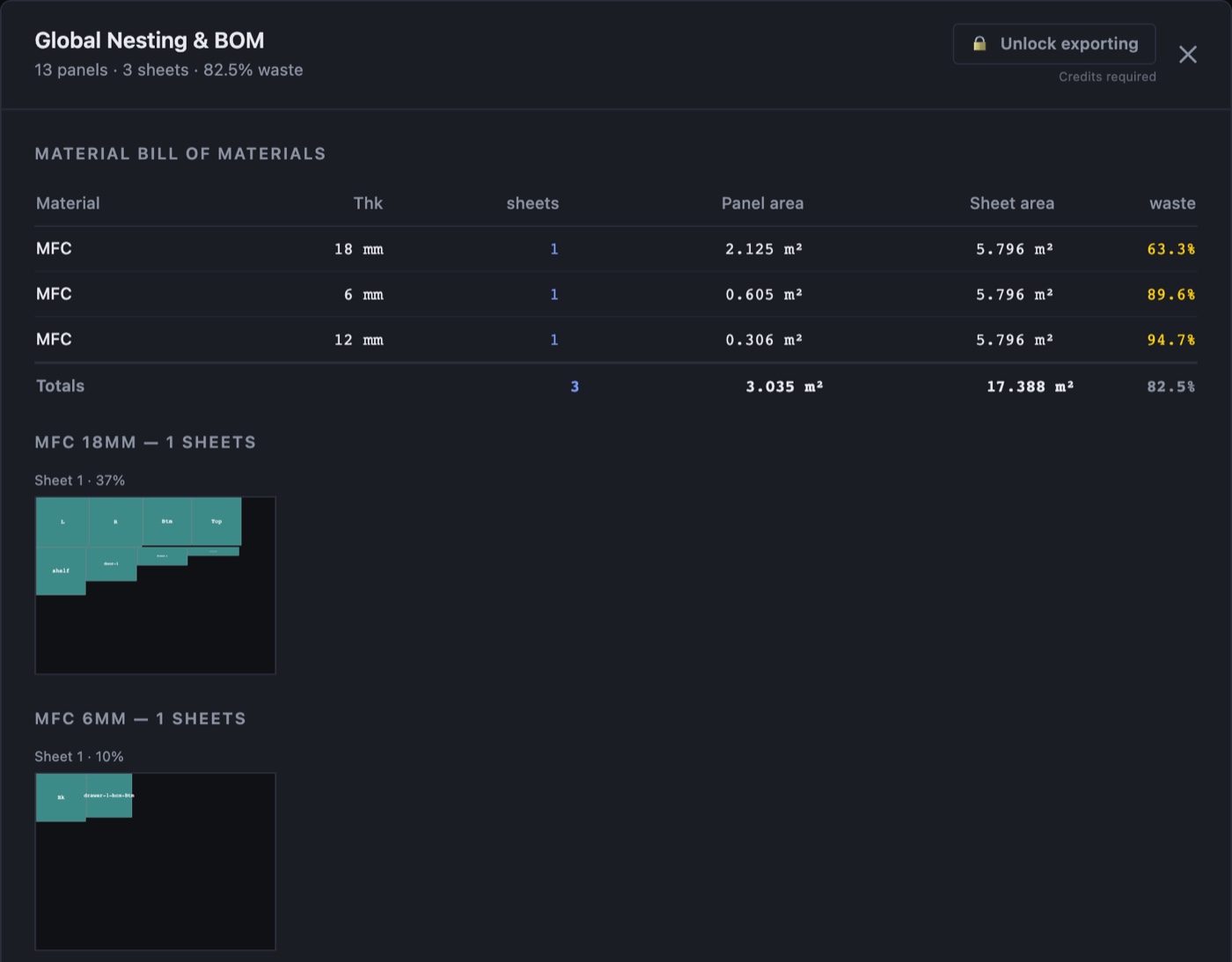Screen dimensions: 1232x962
Task: Click the 'Sheet 1 · 37%' label
Action: (79, 481)
